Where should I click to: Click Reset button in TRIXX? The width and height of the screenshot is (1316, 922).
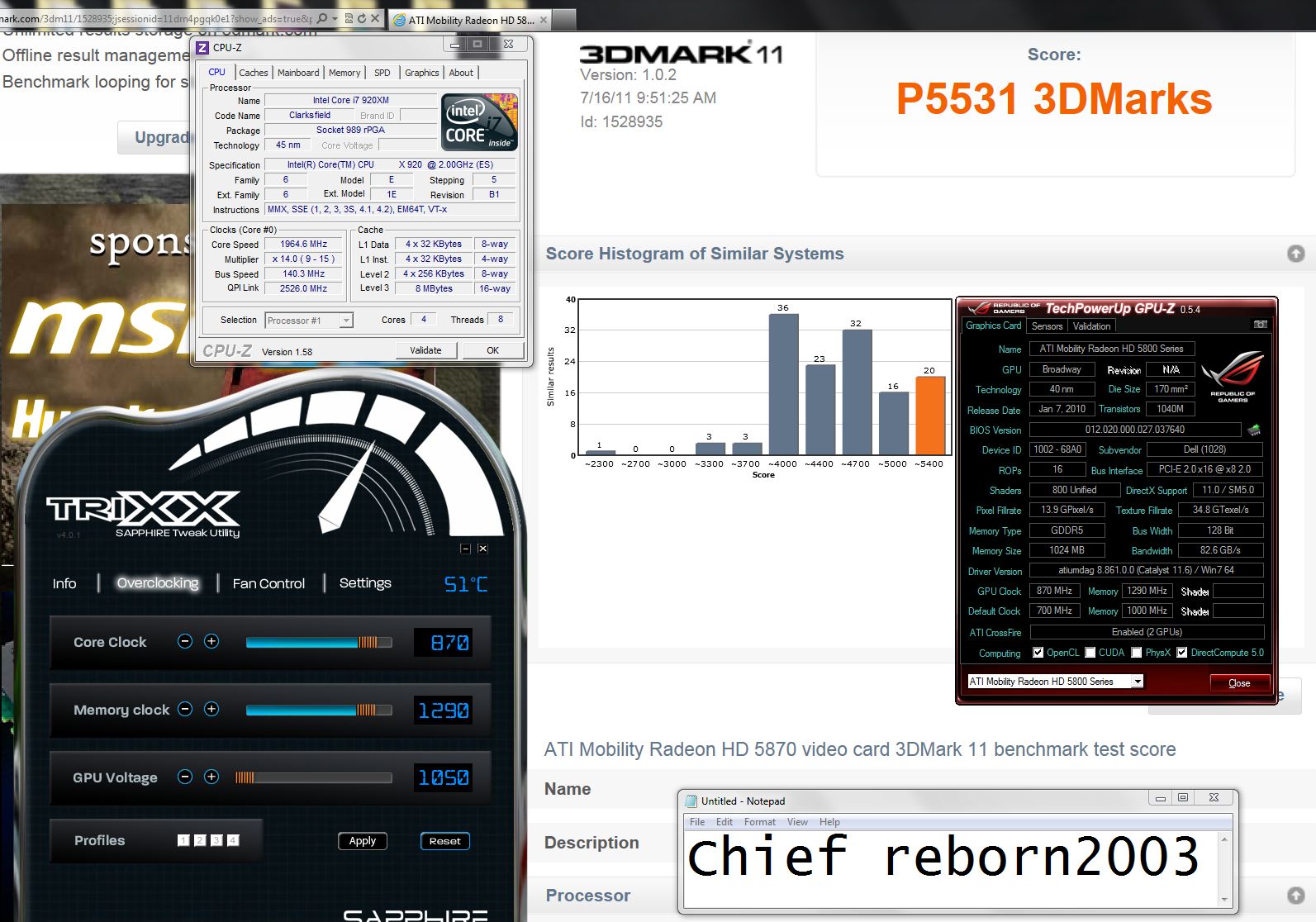444,841
